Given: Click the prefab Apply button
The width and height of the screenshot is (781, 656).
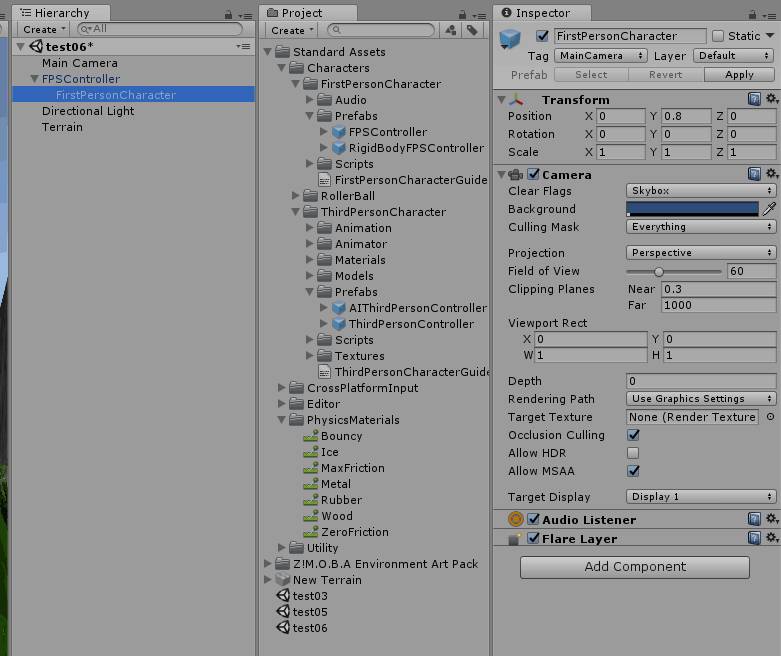Looking at the screenshot, I should 739,75.
